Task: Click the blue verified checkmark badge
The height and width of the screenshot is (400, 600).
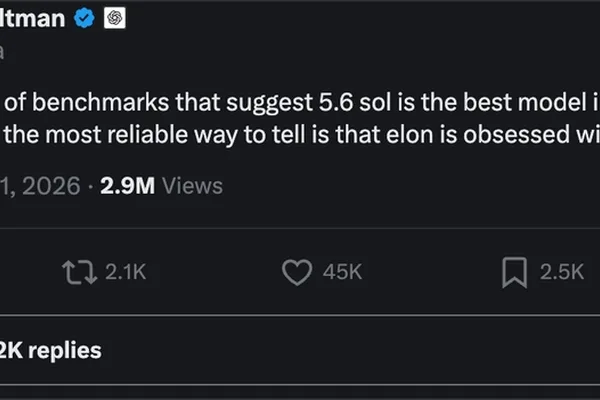Action: coord(84,18)
